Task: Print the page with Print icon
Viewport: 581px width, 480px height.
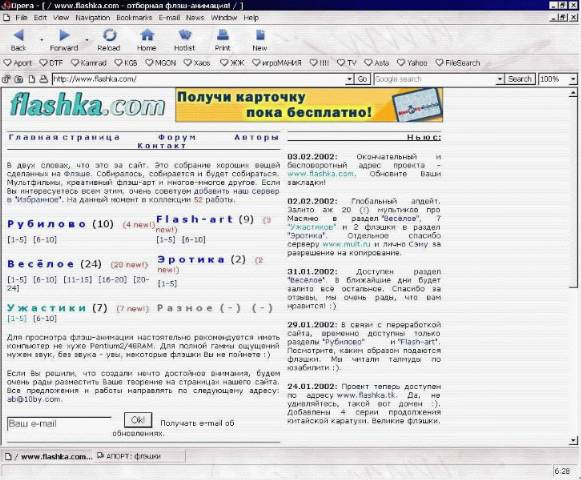Action: pyautogui.click(x=222, y=40)
